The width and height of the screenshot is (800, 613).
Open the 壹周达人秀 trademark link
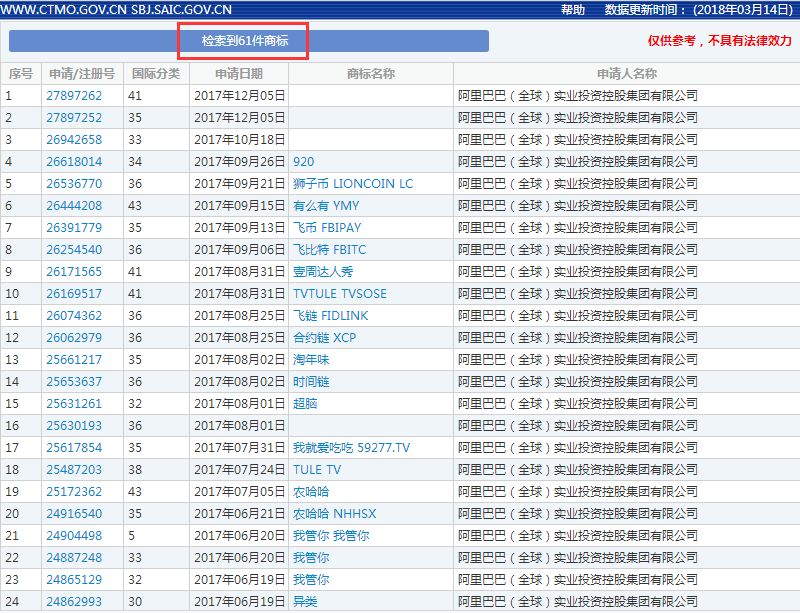(x=323, y=272)
